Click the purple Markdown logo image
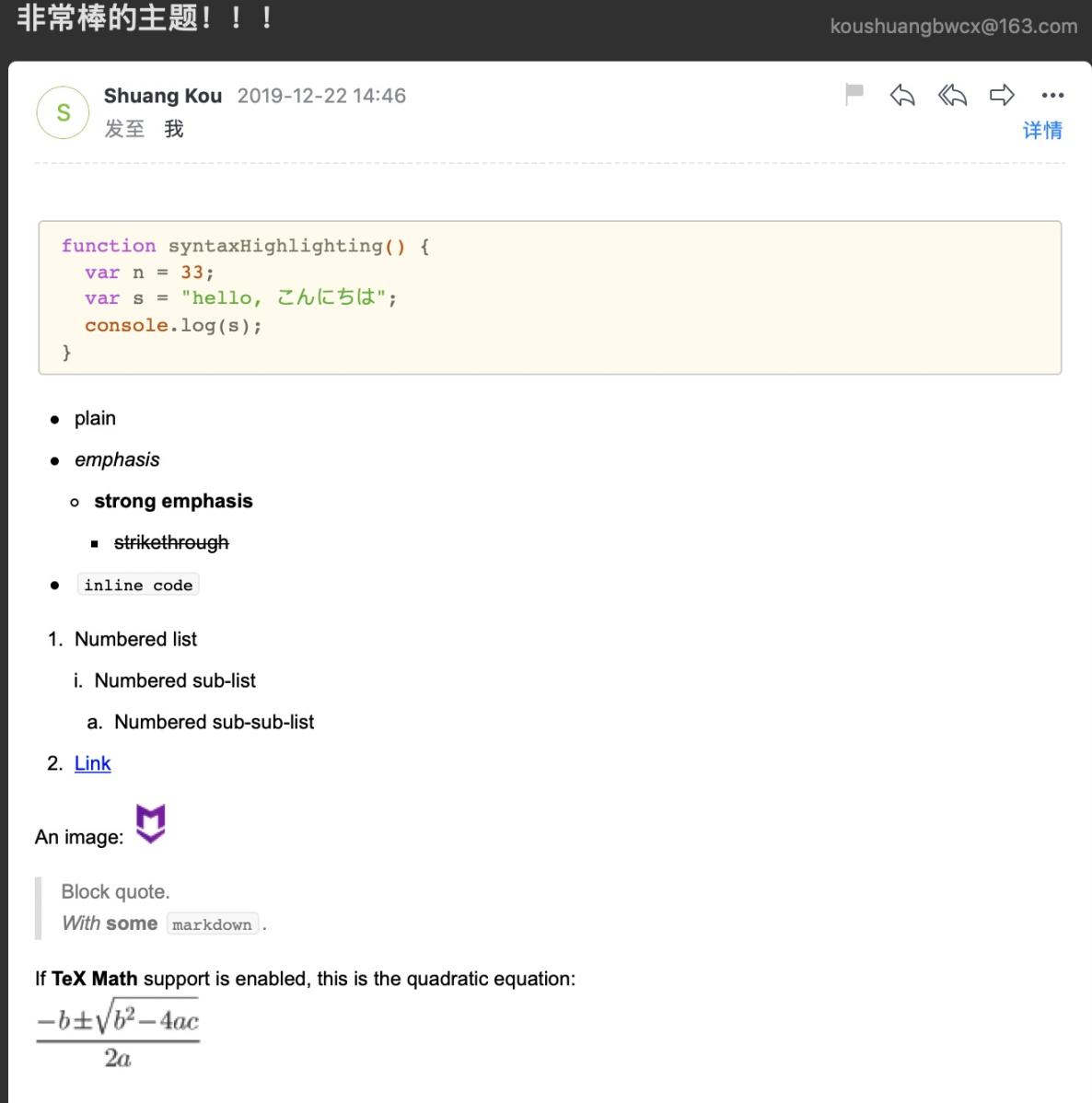This screenshot has height=1103, width=1092. tap(152, 824)
